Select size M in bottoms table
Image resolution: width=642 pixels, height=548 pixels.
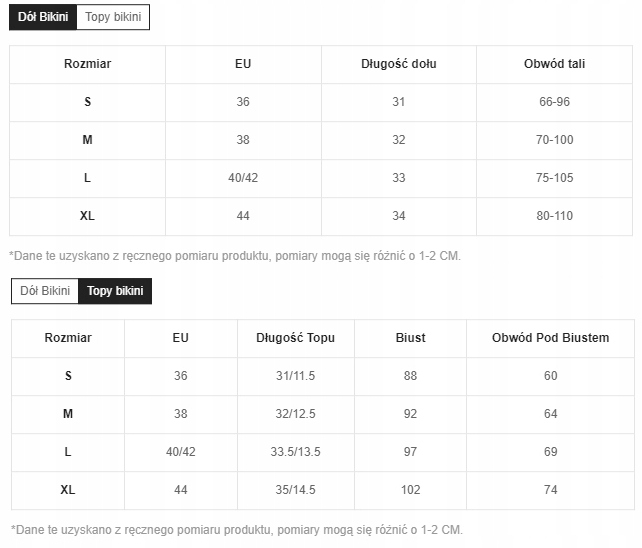pyautogui.click(x=321, y=140)
